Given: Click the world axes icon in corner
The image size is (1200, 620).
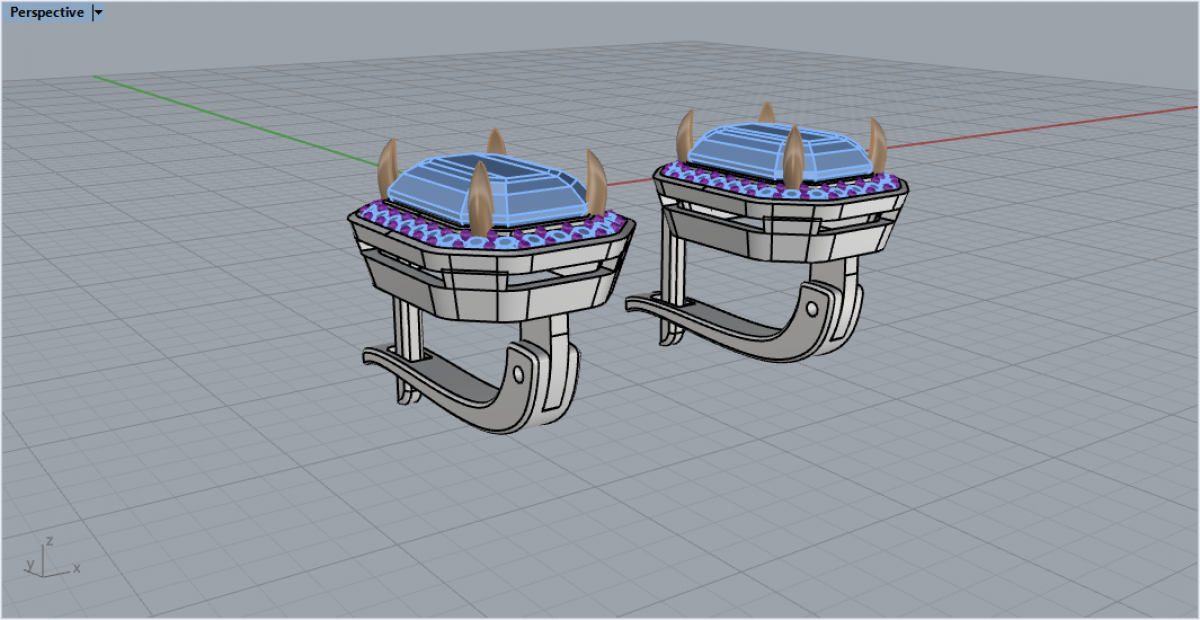Looking at the screenshot, I should coord(49,560).
